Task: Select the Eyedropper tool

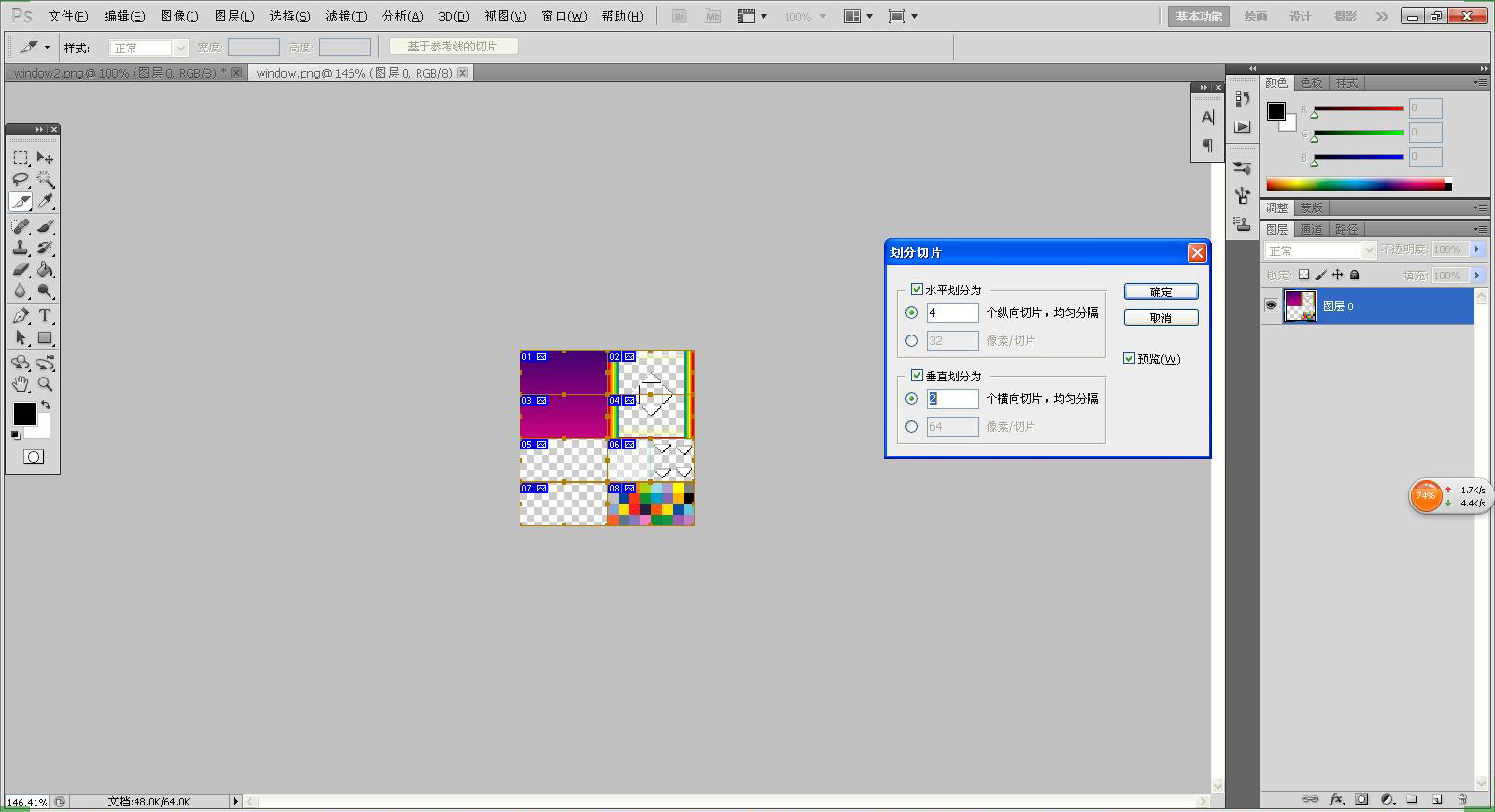Action: point(45,202)
